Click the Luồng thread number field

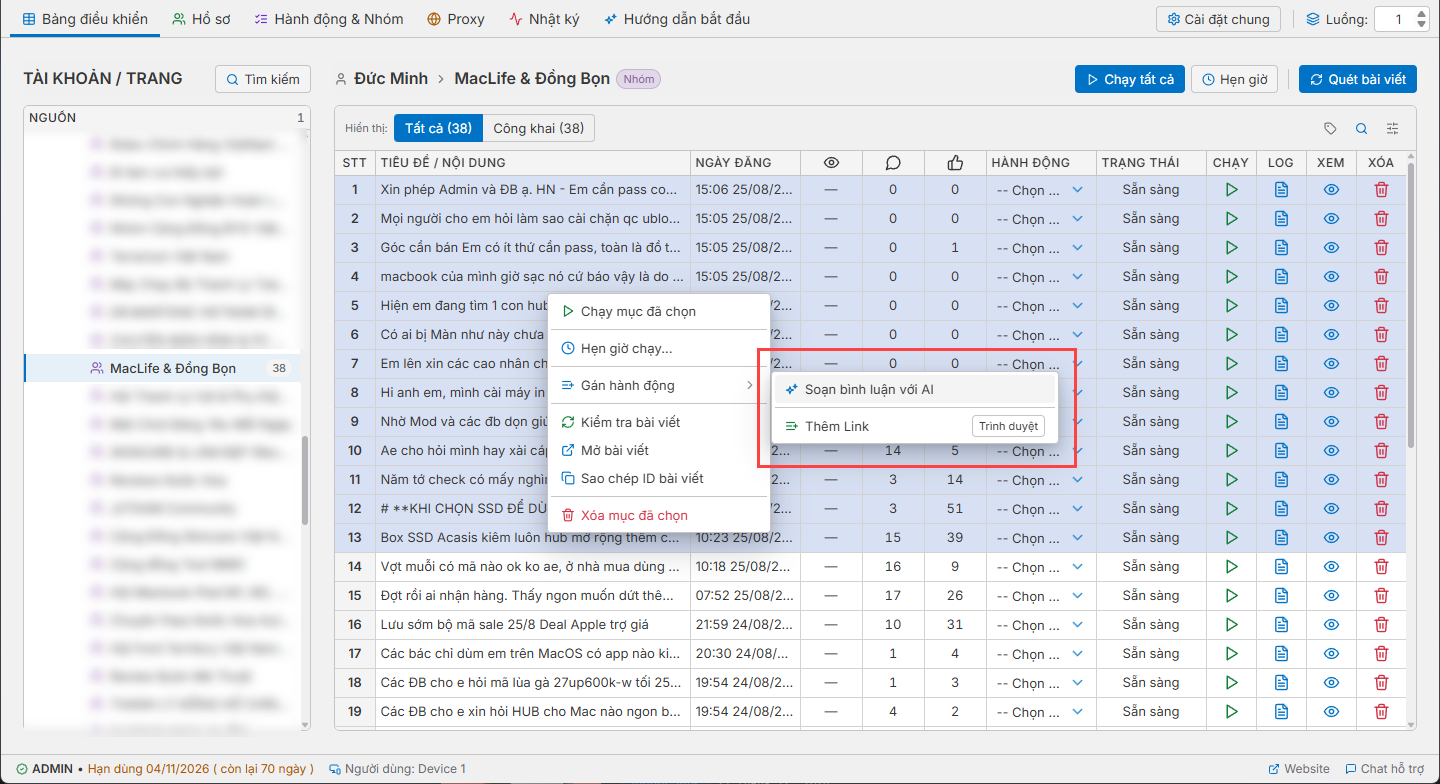pyautogui.click(x=1395, y=19)
